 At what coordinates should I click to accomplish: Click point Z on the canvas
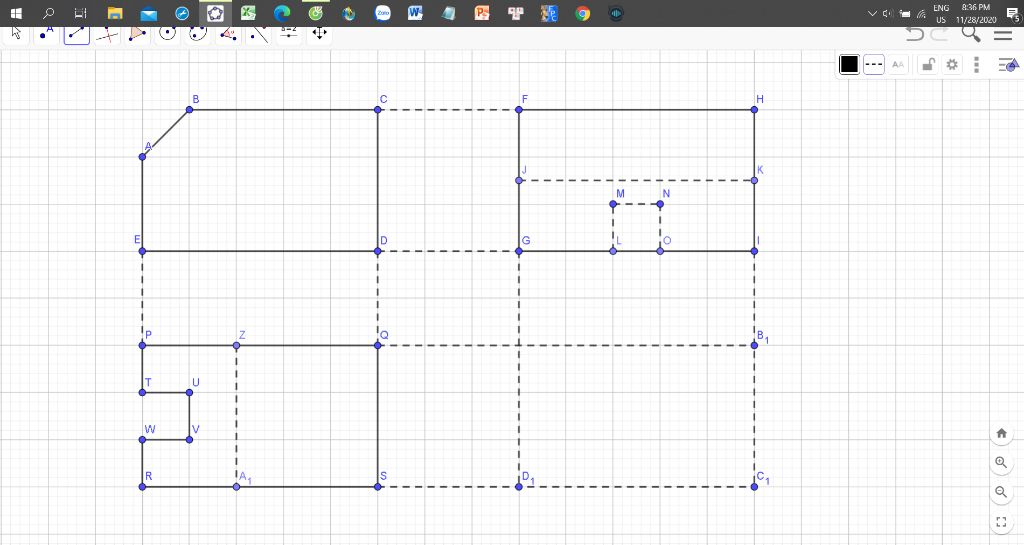coord(236,345)
